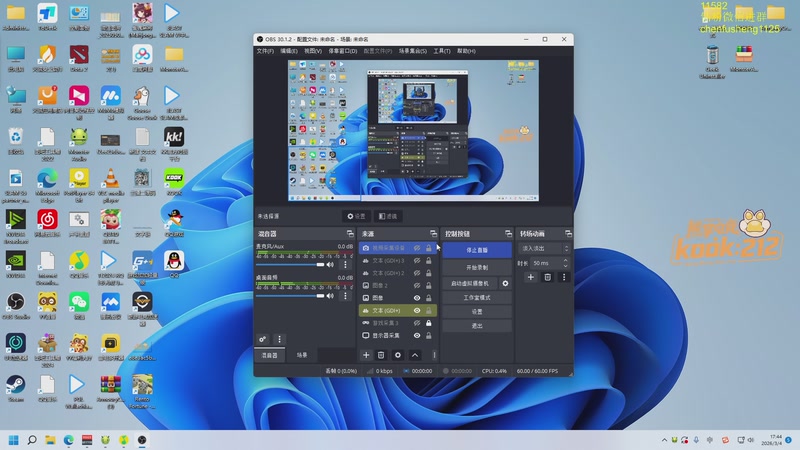Remove the selected source with the trash icon
The image size is (800, 450).
[x=381, y=355]
